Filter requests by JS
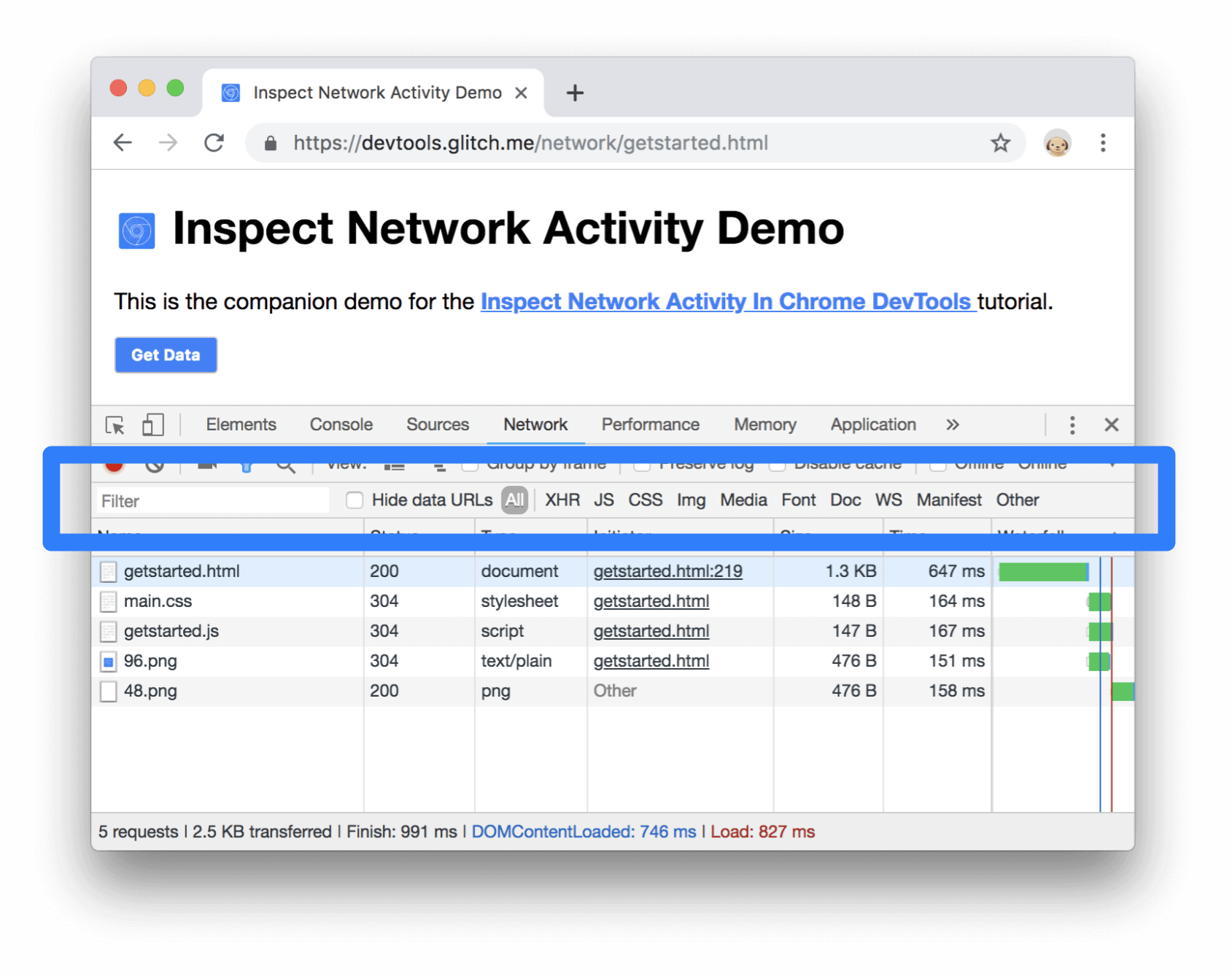This screenshot has height=976, width=1232. pyautogui.click(x=604, y=500)
